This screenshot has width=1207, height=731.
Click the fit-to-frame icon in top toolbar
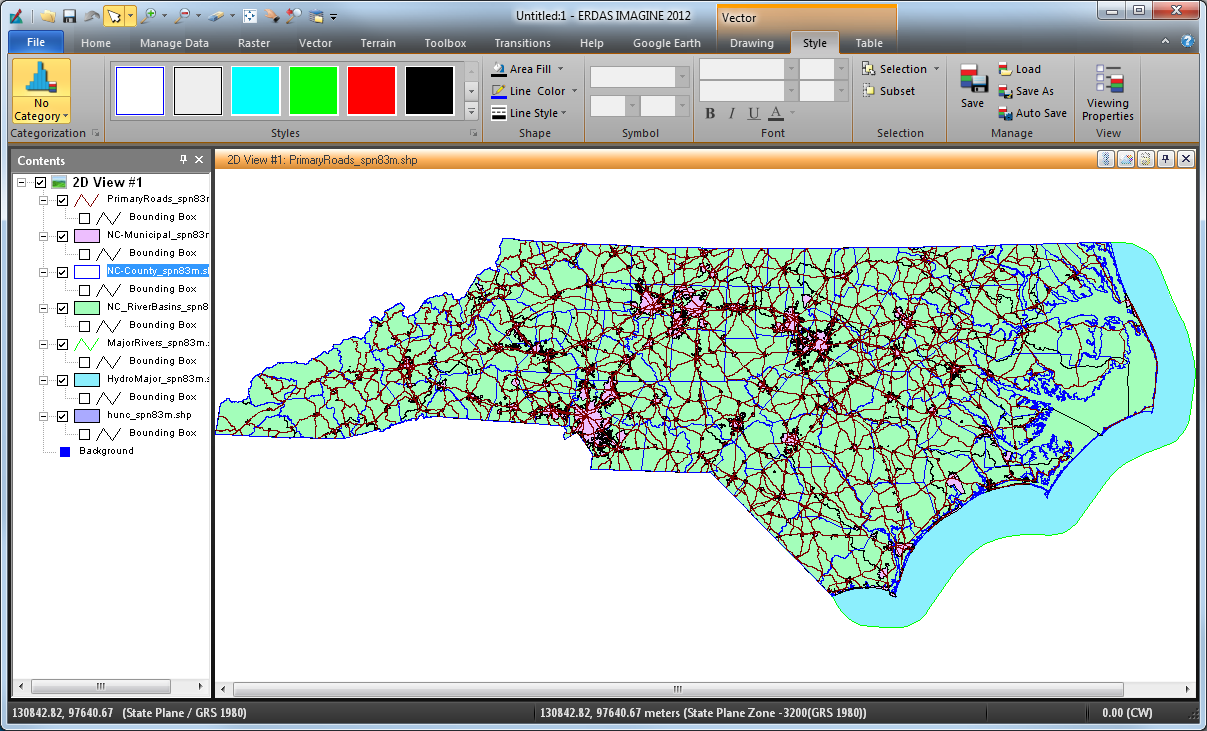coord(250,16)
